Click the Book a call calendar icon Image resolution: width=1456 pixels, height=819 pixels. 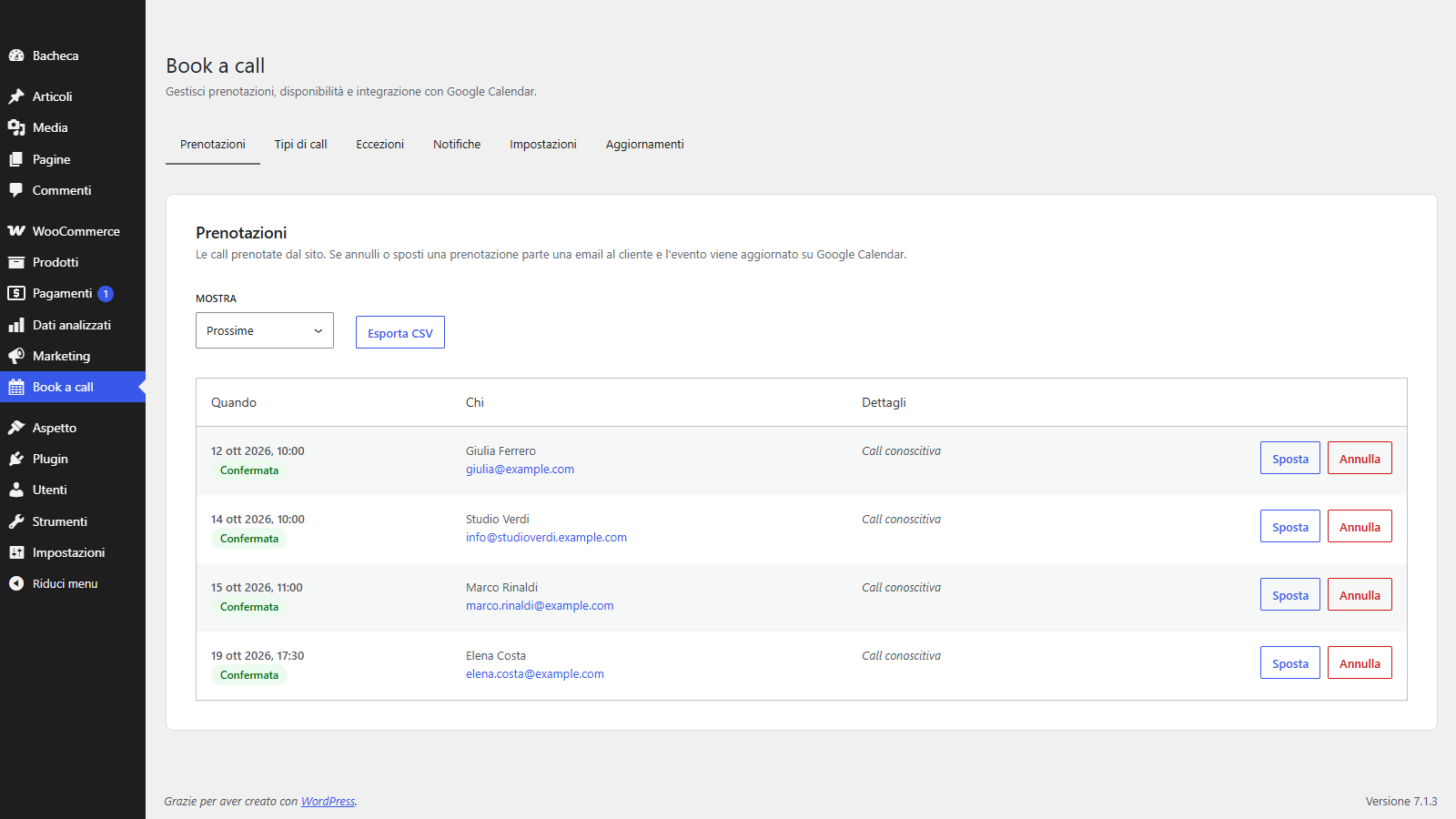click(16, 387)
